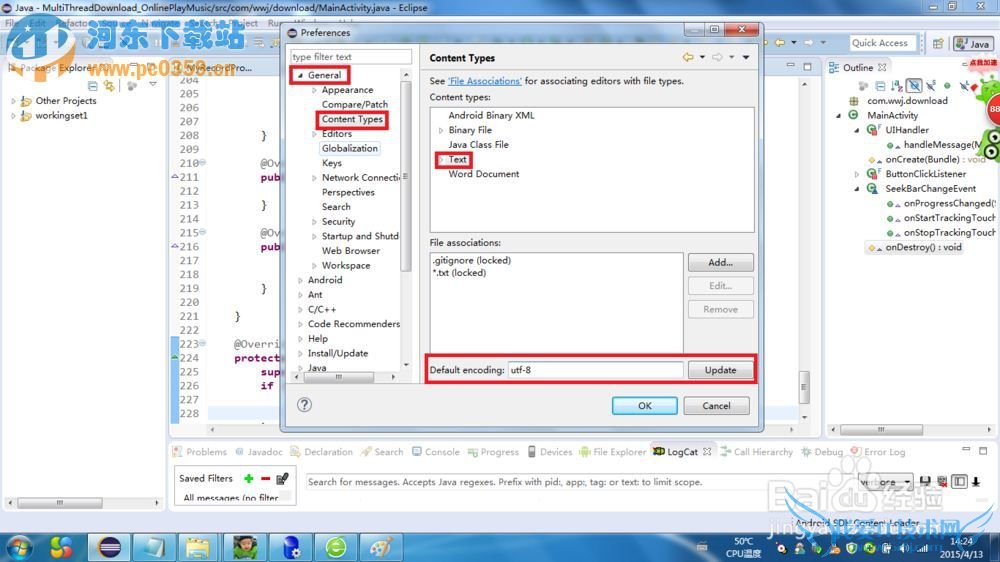1000x562 pixels.
Task: Expand the Text content type node
Action: [x=441, y=160]
